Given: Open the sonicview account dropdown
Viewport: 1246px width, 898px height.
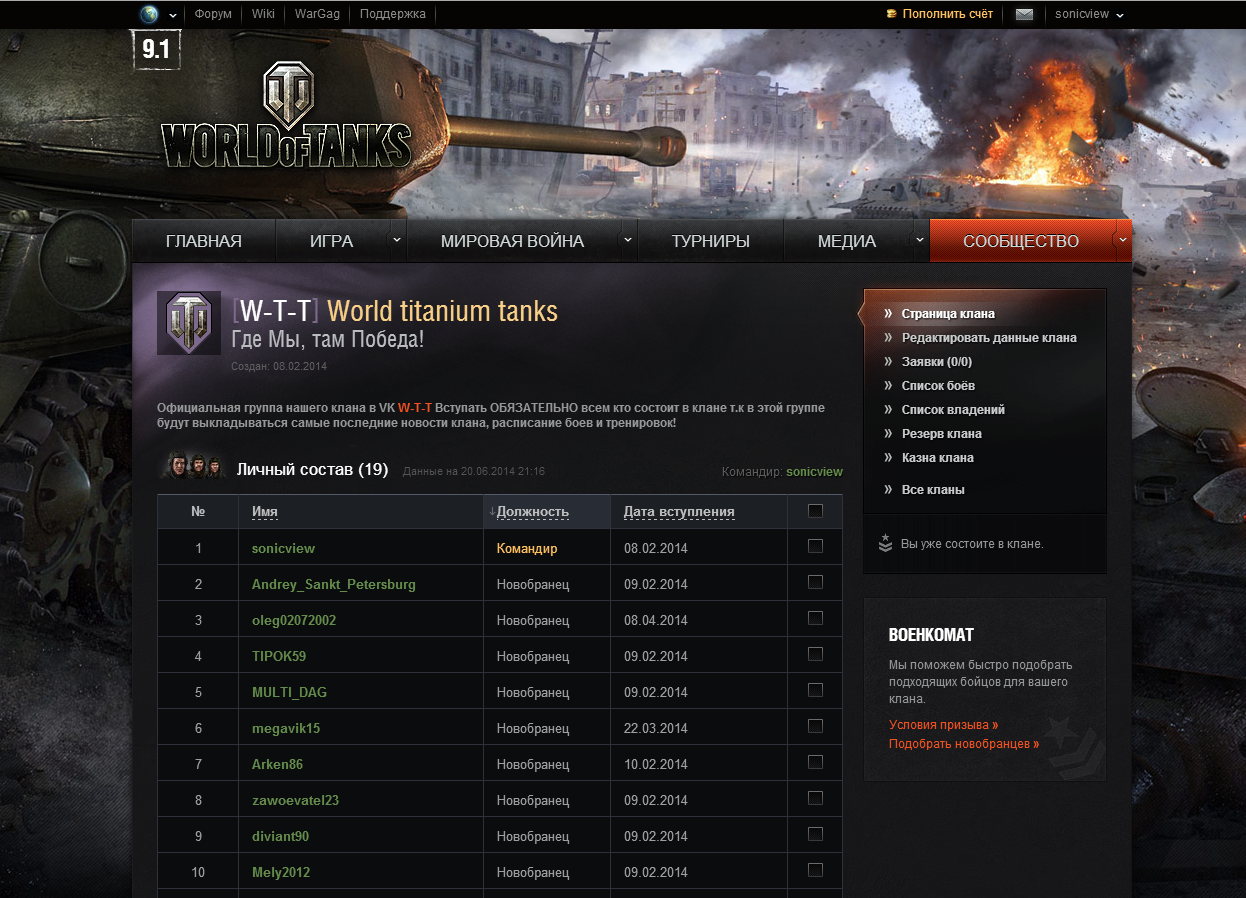Looking at the screenshot, I should coord(1089,14).
